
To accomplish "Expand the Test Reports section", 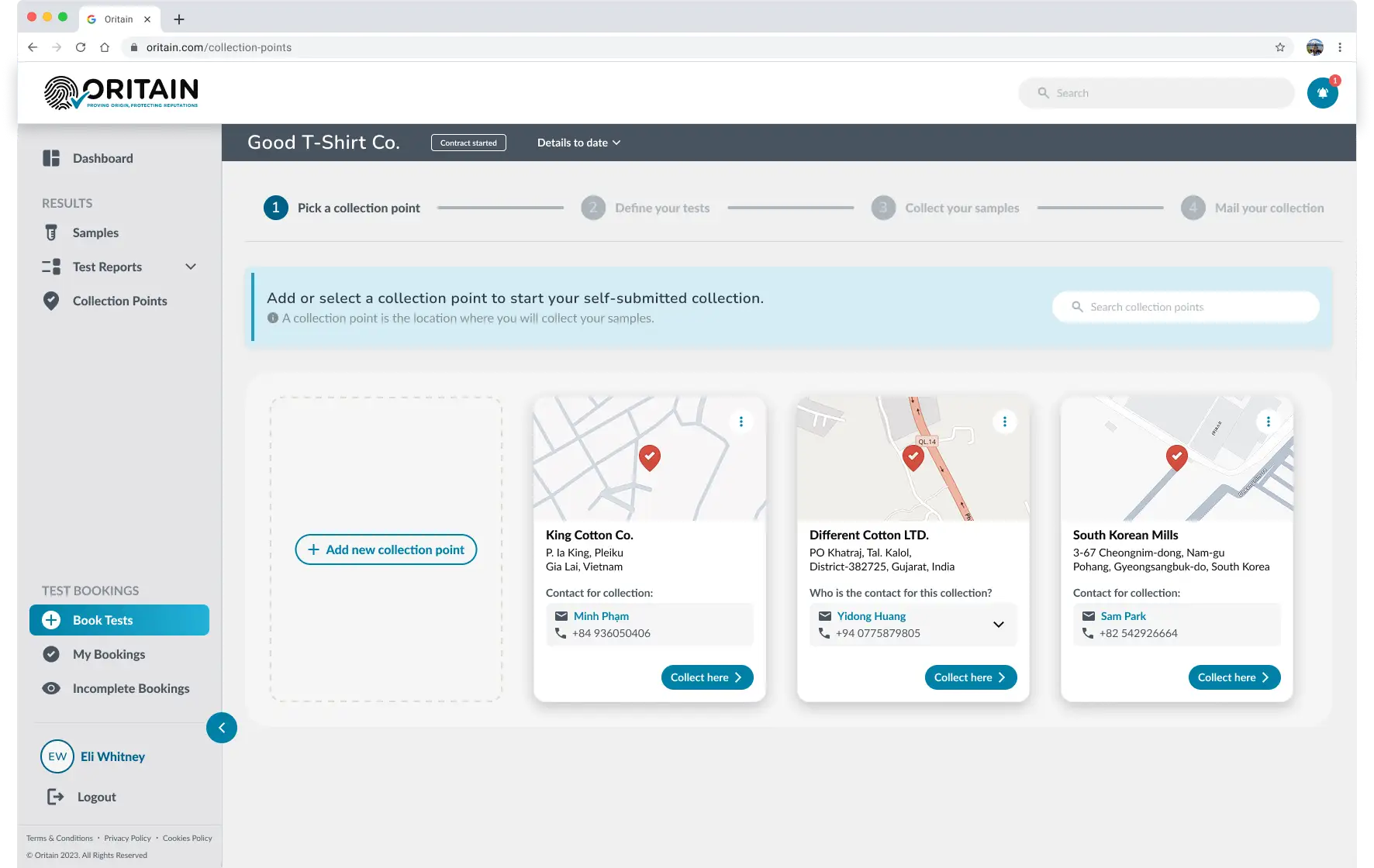I will (191, 266).
